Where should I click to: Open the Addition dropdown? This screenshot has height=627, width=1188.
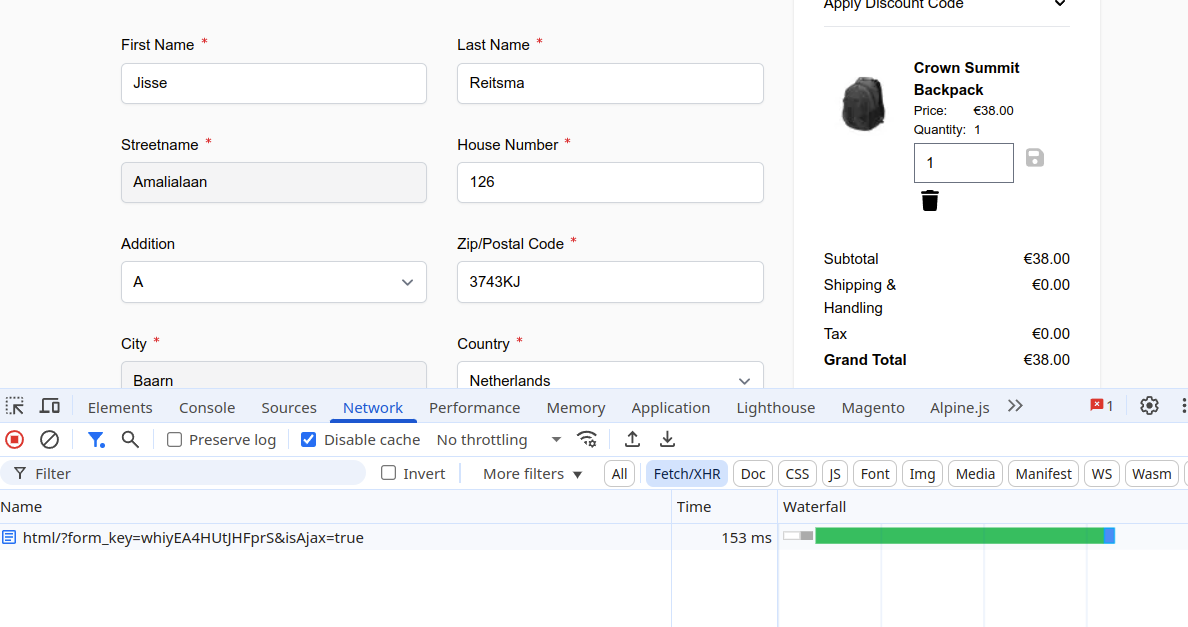(274, 282)
